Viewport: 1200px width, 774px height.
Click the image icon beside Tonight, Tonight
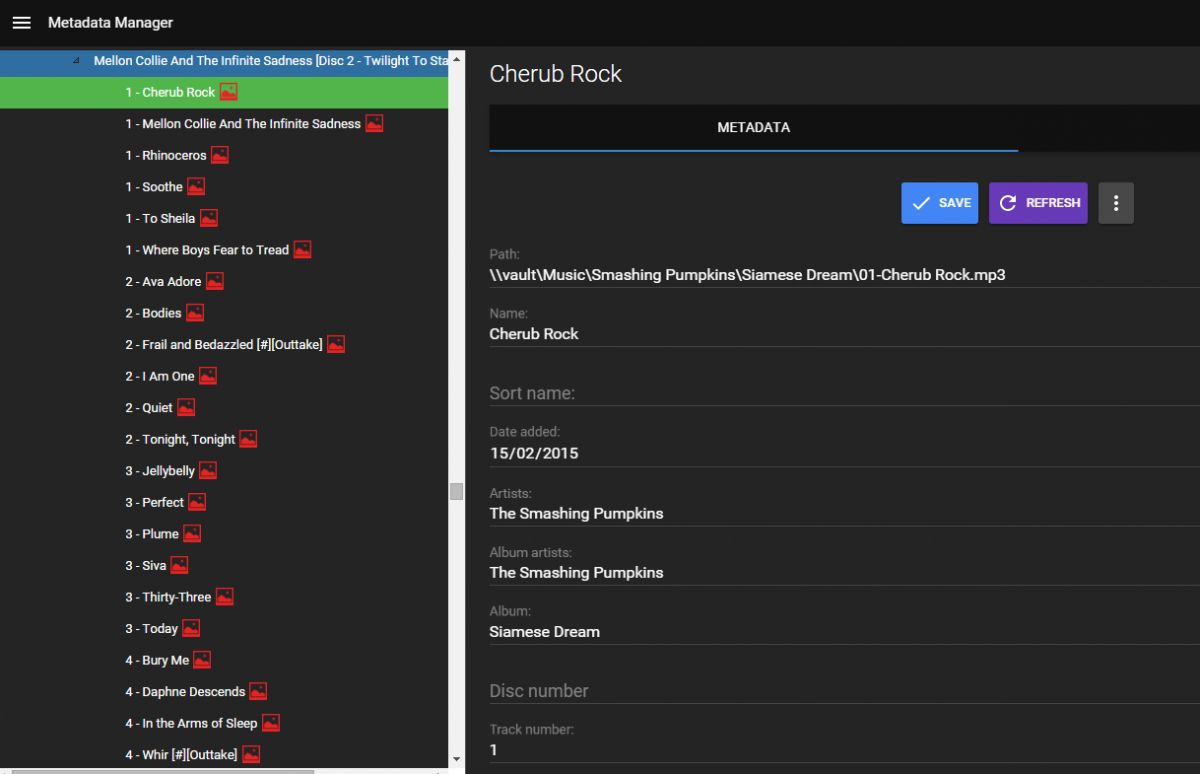(x=249, y=439)
